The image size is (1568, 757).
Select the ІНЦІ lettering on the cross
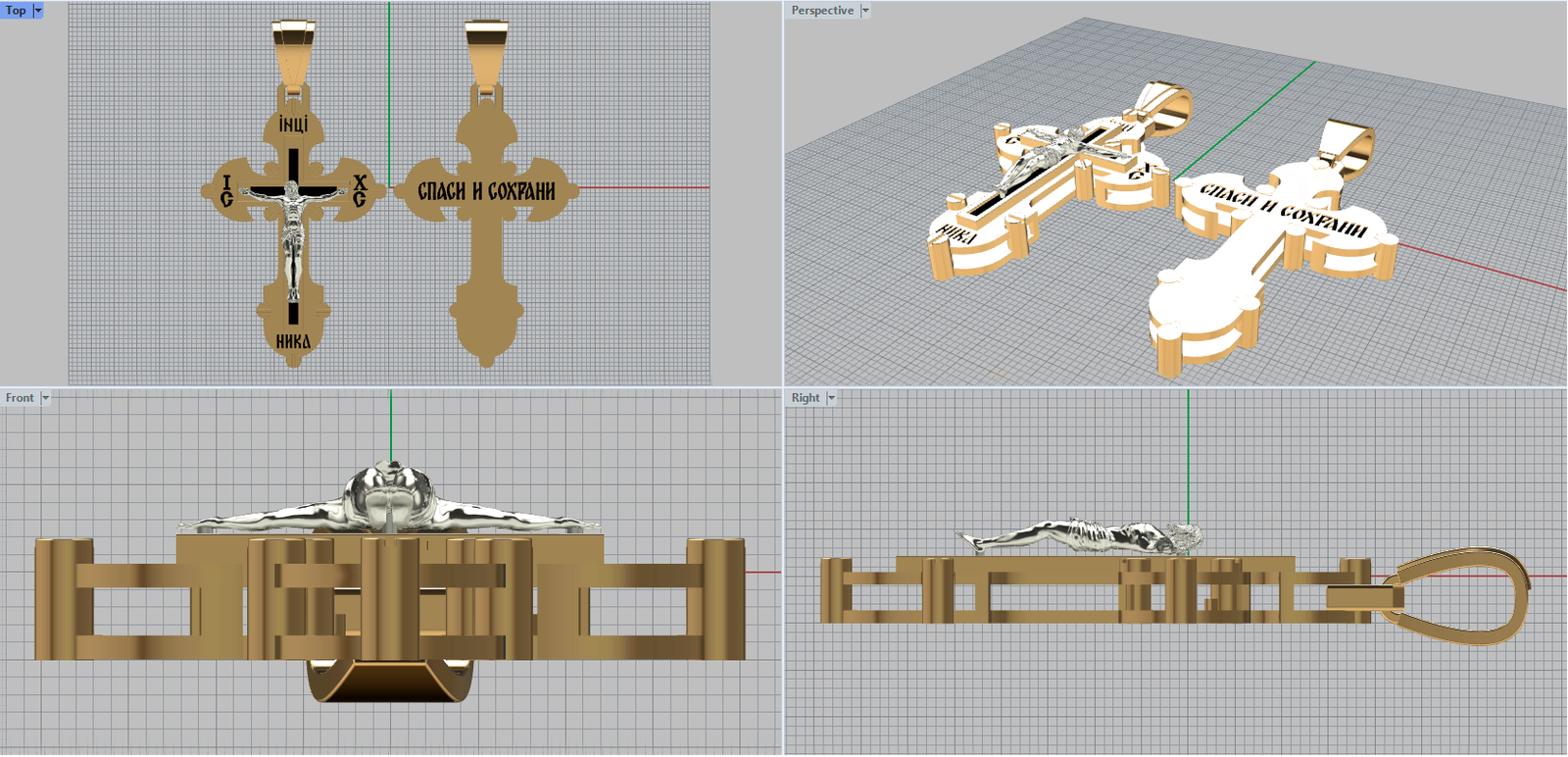[x=293, y=125]
